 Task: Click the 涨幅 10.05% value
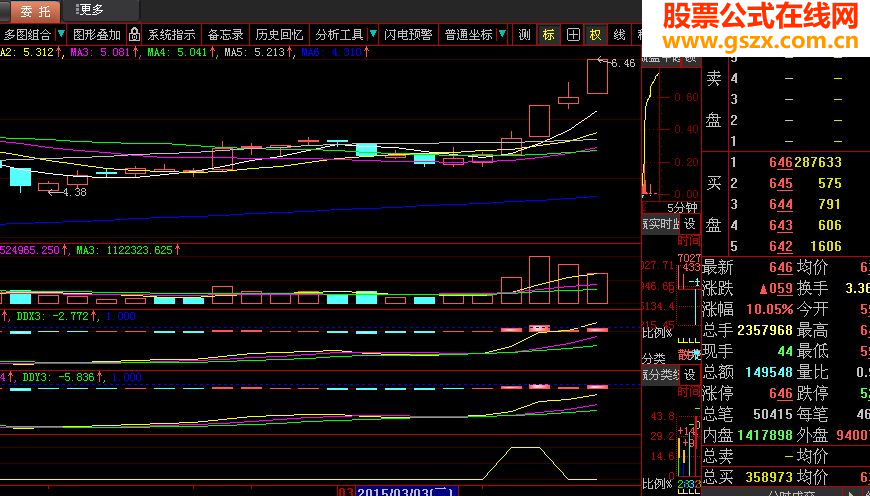[x=769, y=309]
